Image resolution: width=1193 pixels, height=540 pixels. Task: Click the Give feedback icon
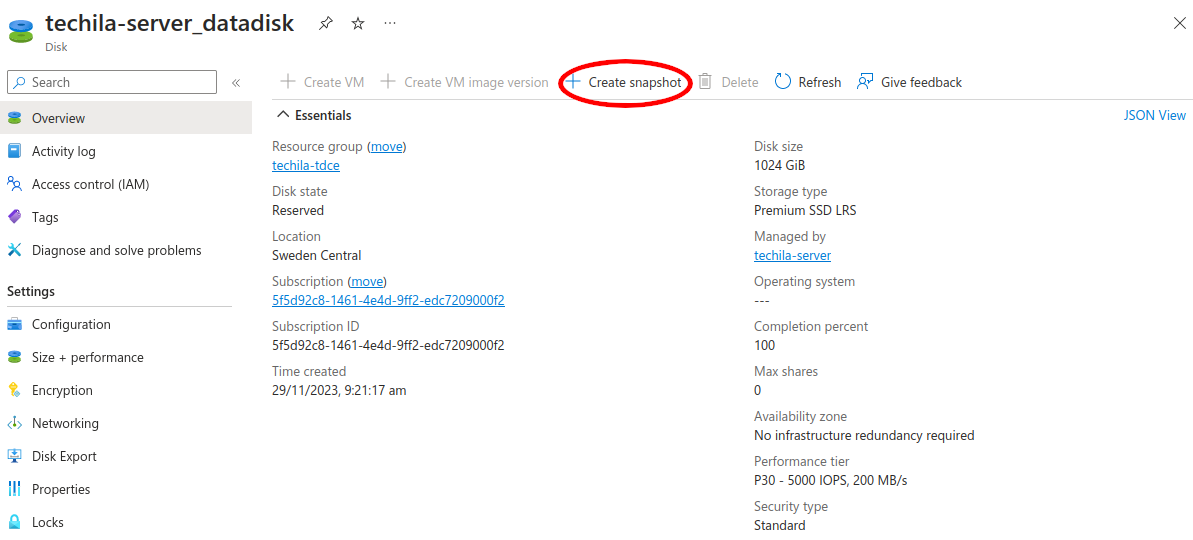[865, 82]
